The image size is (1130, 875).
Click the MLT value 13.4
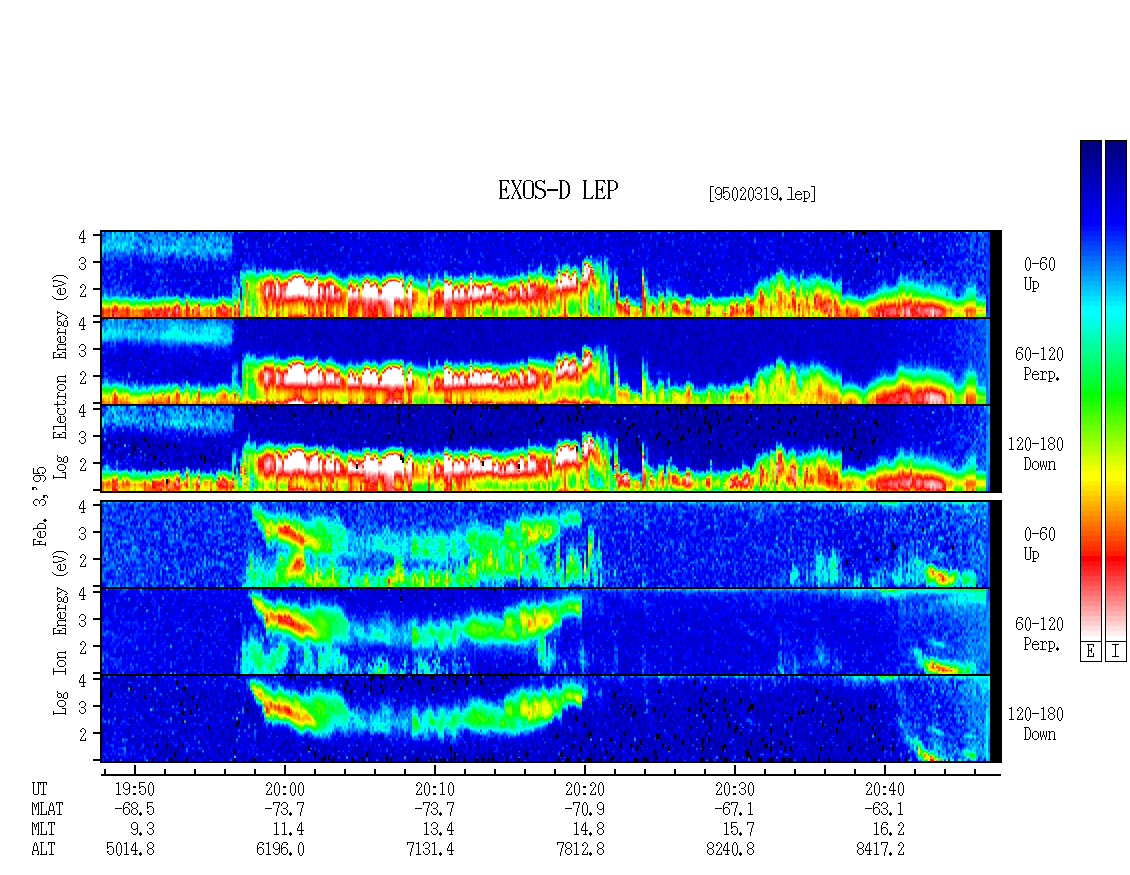pos(437,830)
